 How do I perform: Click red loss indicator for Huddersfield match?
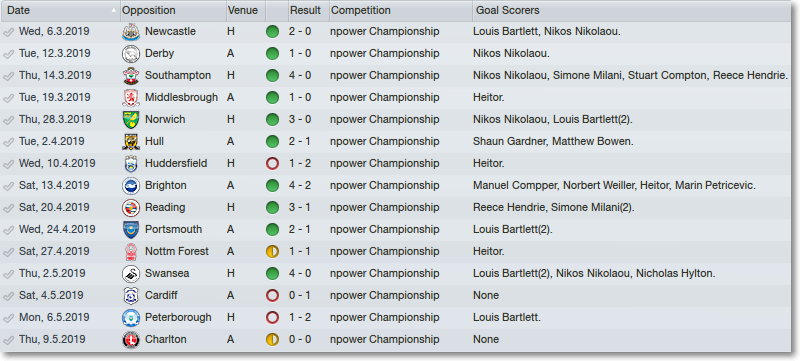tap(272, 164)
